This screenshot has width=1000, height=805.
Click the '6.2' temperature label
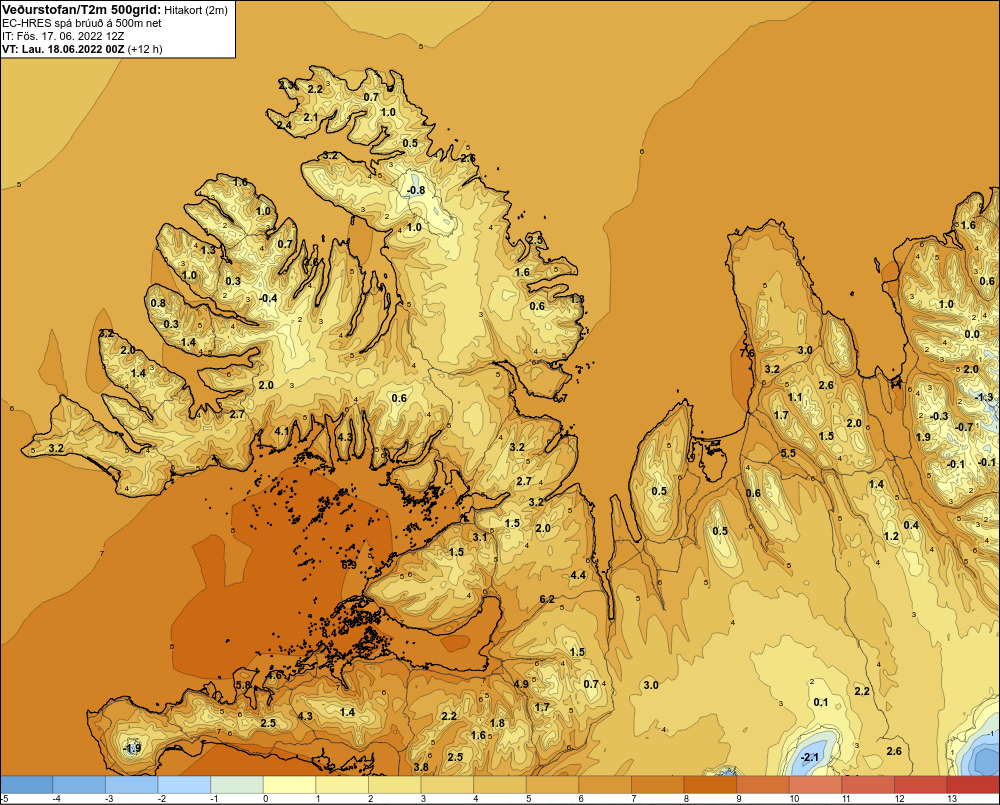pyautogui.click(x=547, y=599)
